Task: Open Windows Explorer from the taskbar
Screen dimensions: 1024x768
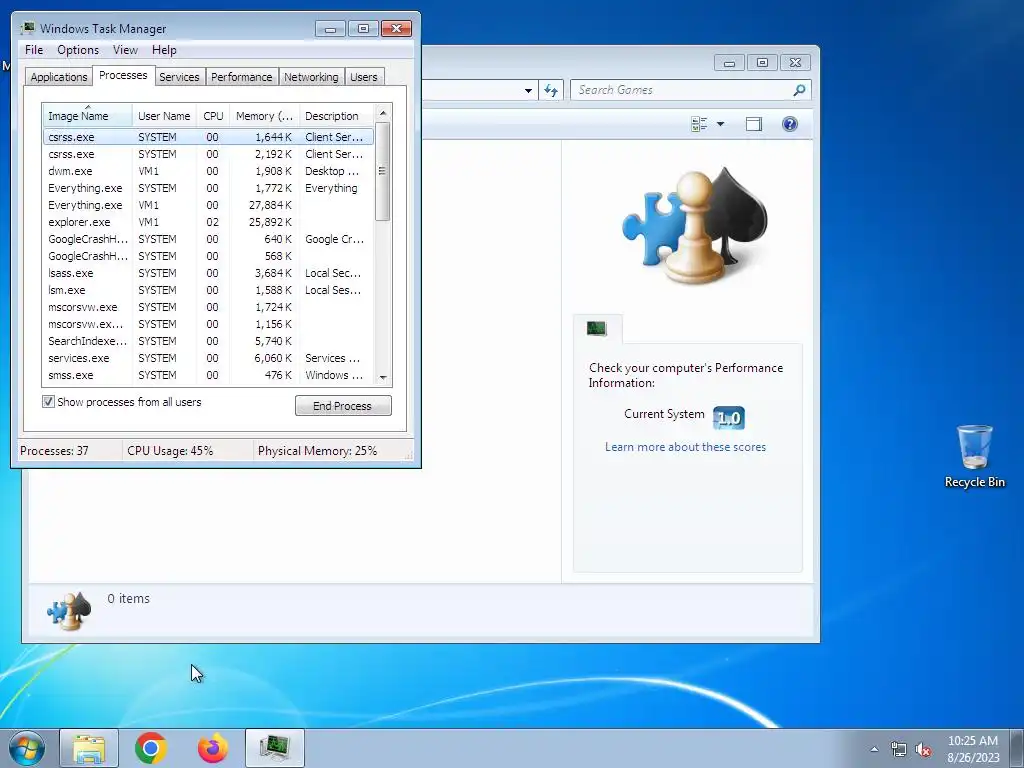Action: pyautogui.click(x=89, y=748)
